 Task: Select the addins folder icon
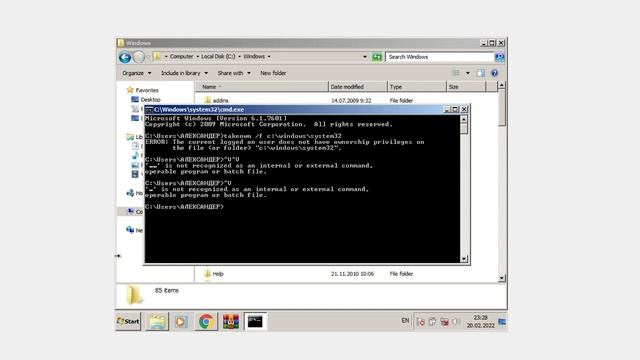pos(207,100)
